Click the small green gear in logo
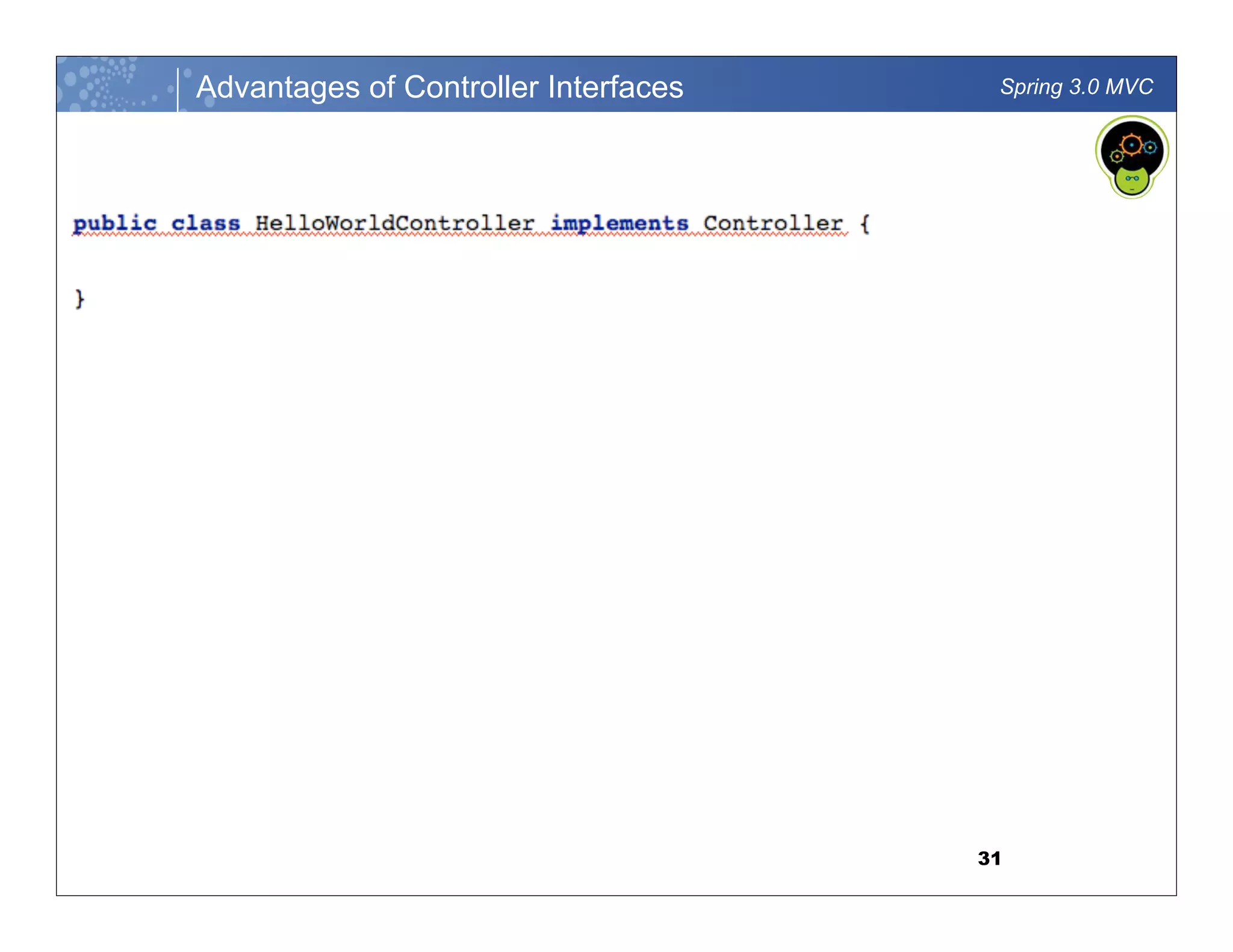 click(x=1117, y=156)
